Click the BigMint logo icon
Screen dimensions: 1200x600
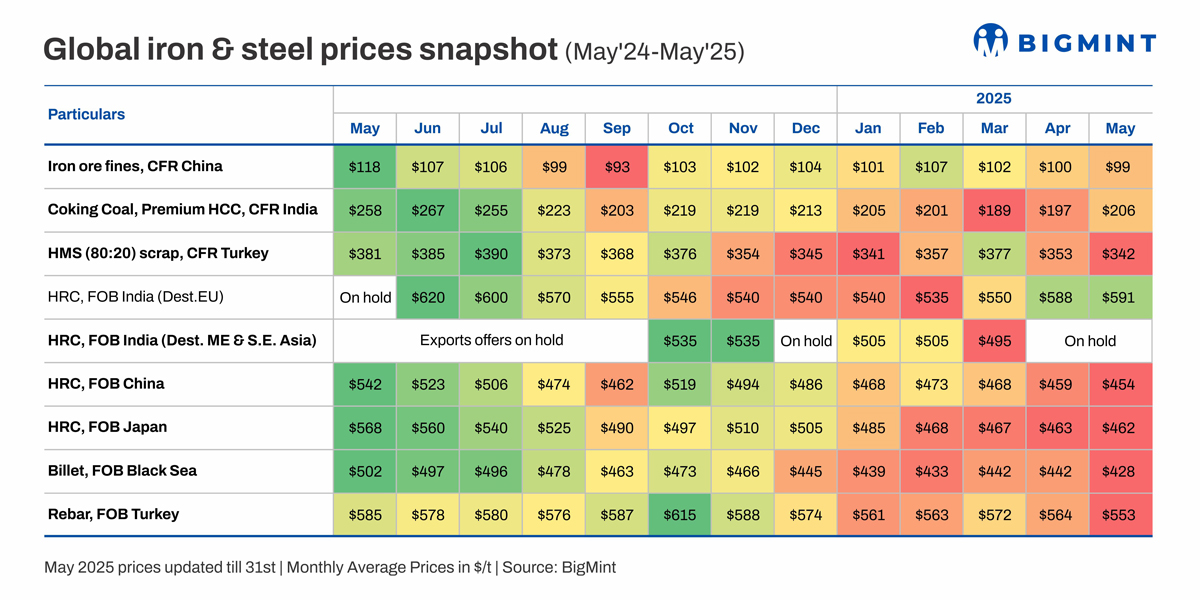990,41
